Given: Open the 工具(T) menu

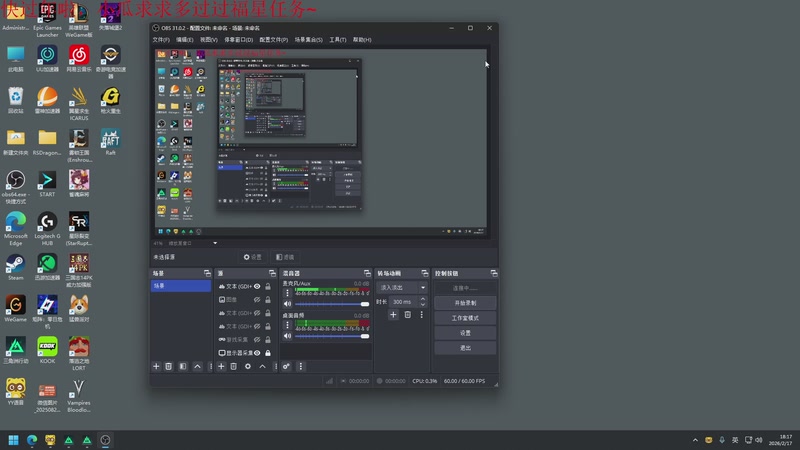Looking at the screenshot, I should (338, 40).
